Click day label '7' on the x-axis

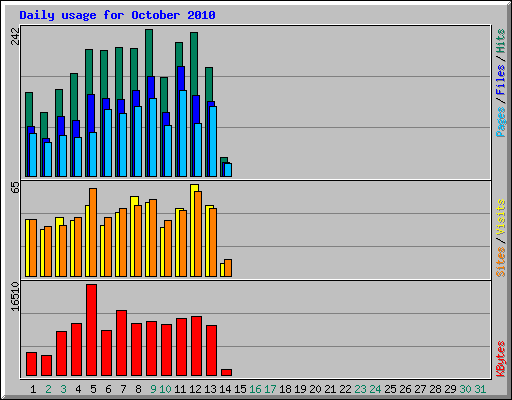pos(123,389)
